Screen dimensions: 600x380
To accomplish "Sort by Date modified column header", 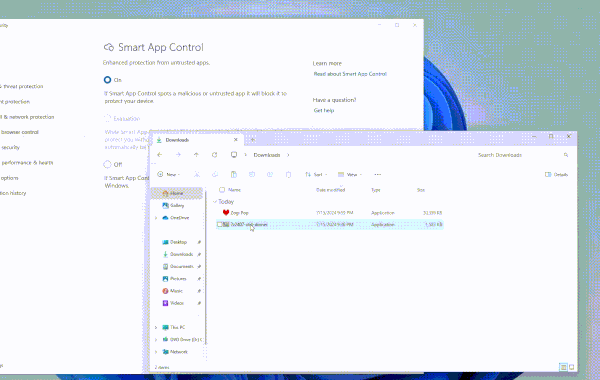I will 331,190.
